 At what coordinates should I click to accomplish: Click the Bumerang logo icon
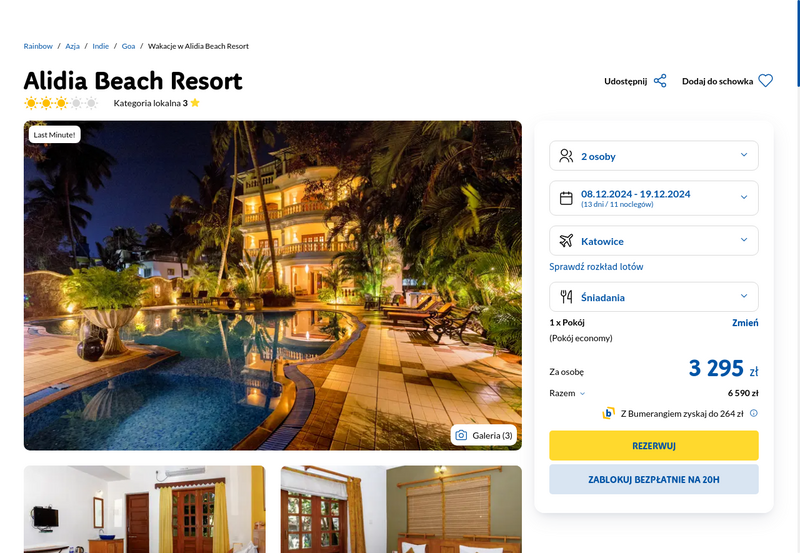tap(608, 413)
